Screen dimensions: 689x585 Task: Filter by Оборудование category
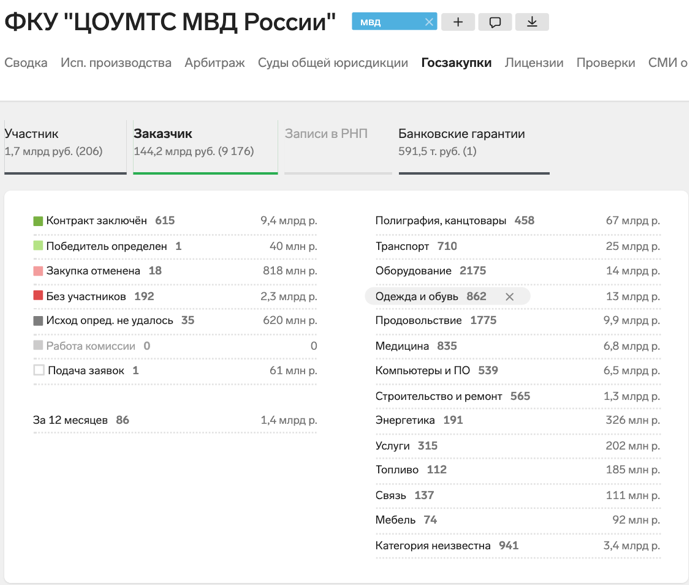tap(518, 271)
